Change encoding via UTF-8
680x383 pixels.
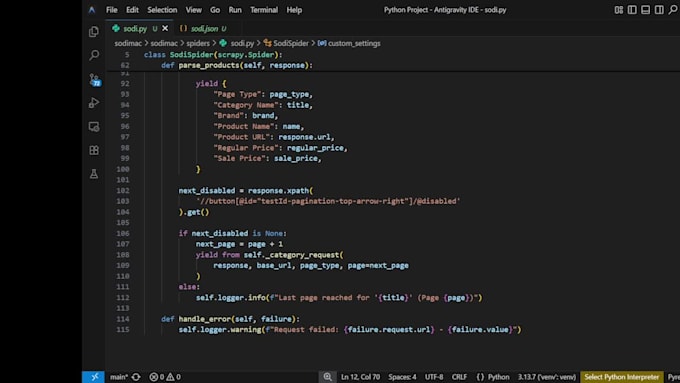tap(434, 377)
